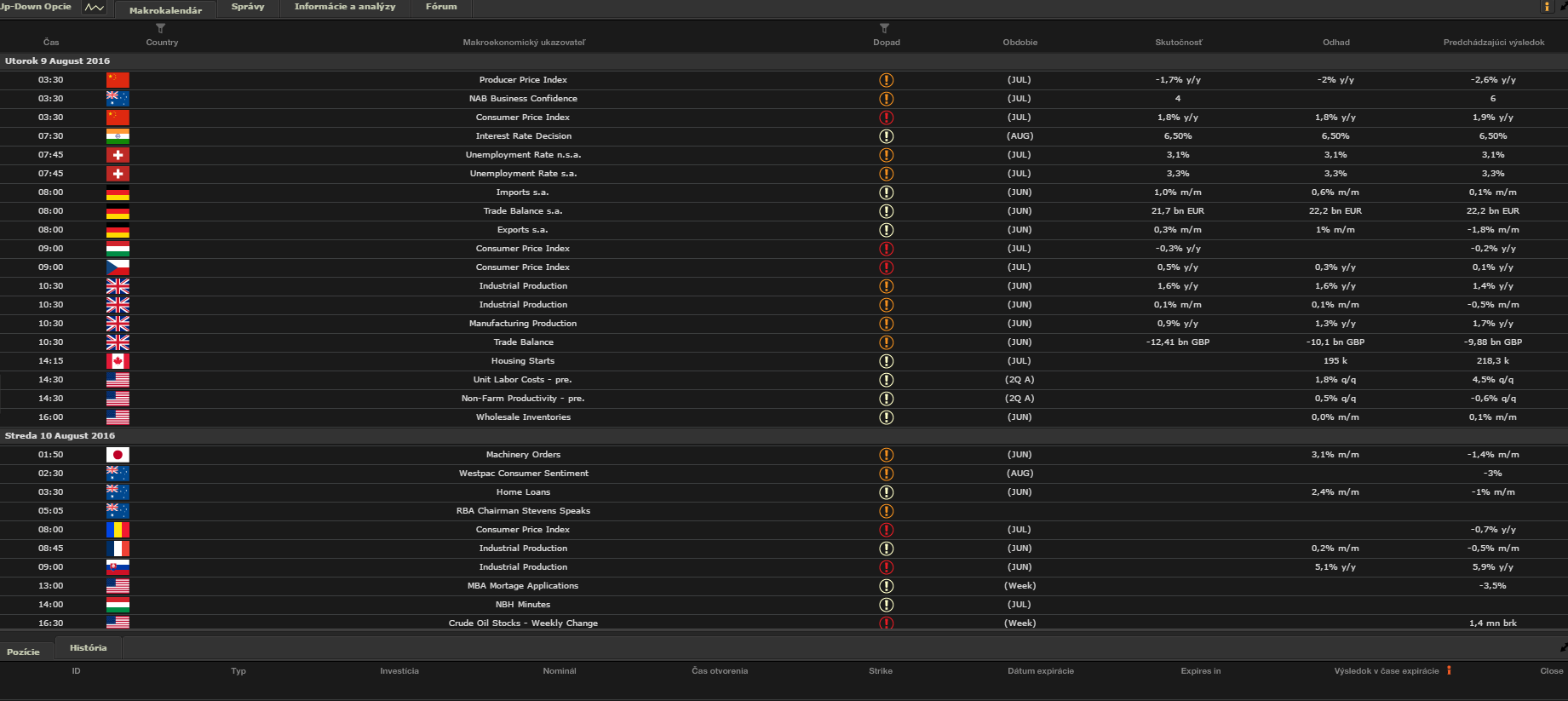Switch to the História tab
The image size is (1568, 701).
[x=89, y=648]
